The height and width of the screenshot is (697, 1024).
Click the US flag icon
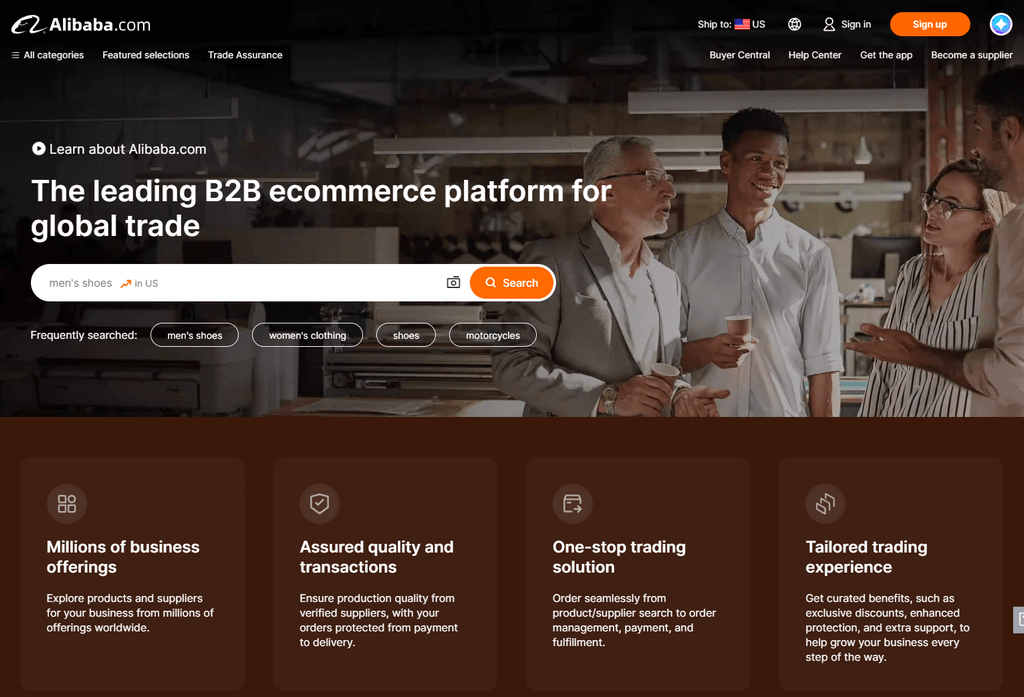point(742,24)
